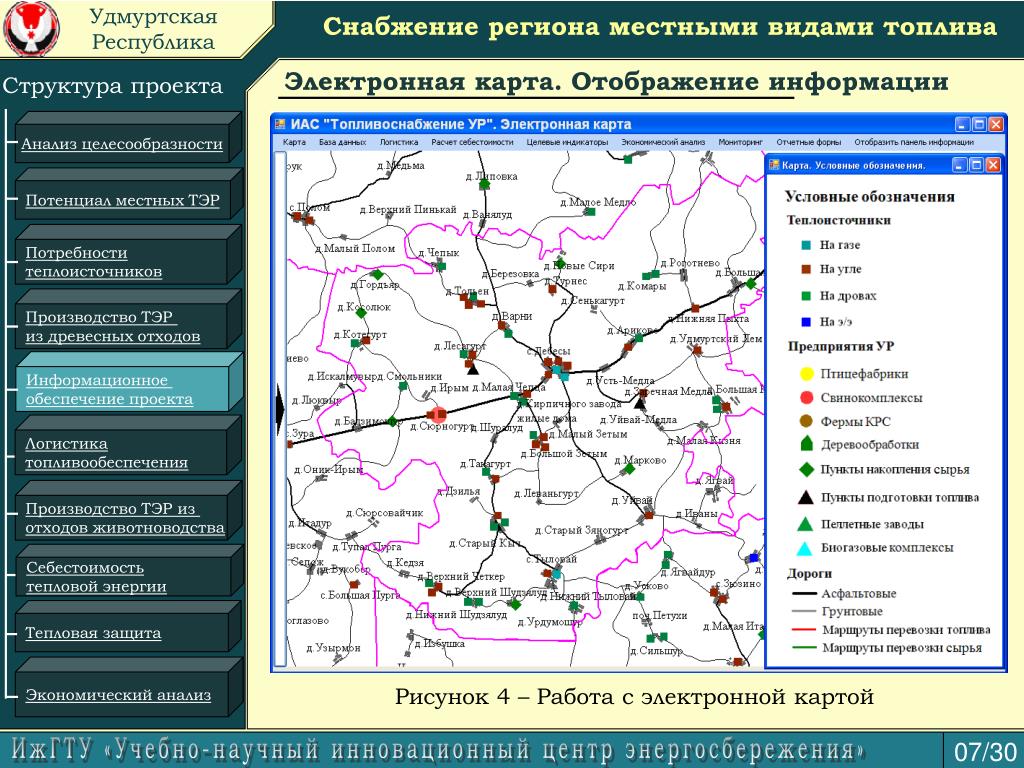
Task: Click the д.Варни map label
Action: pyautogui.click(x=511, y=316)
